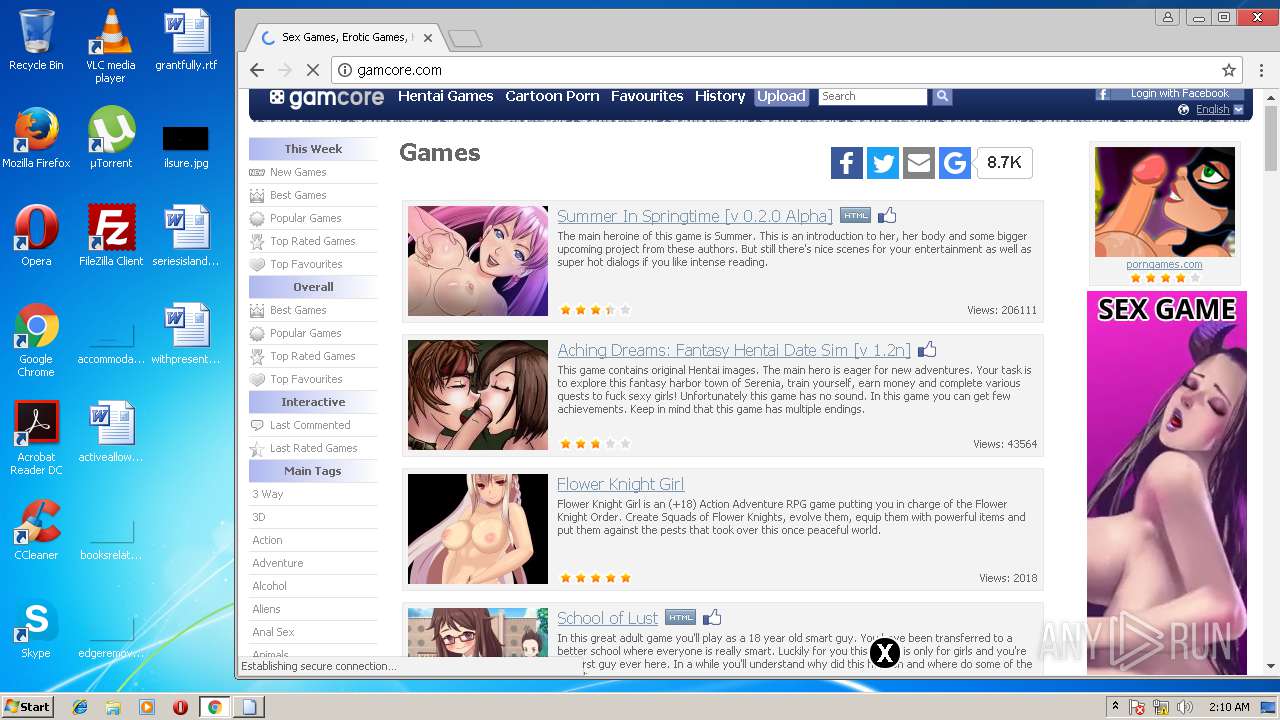Open the activeallow document on desktop

tap(111, 432)
